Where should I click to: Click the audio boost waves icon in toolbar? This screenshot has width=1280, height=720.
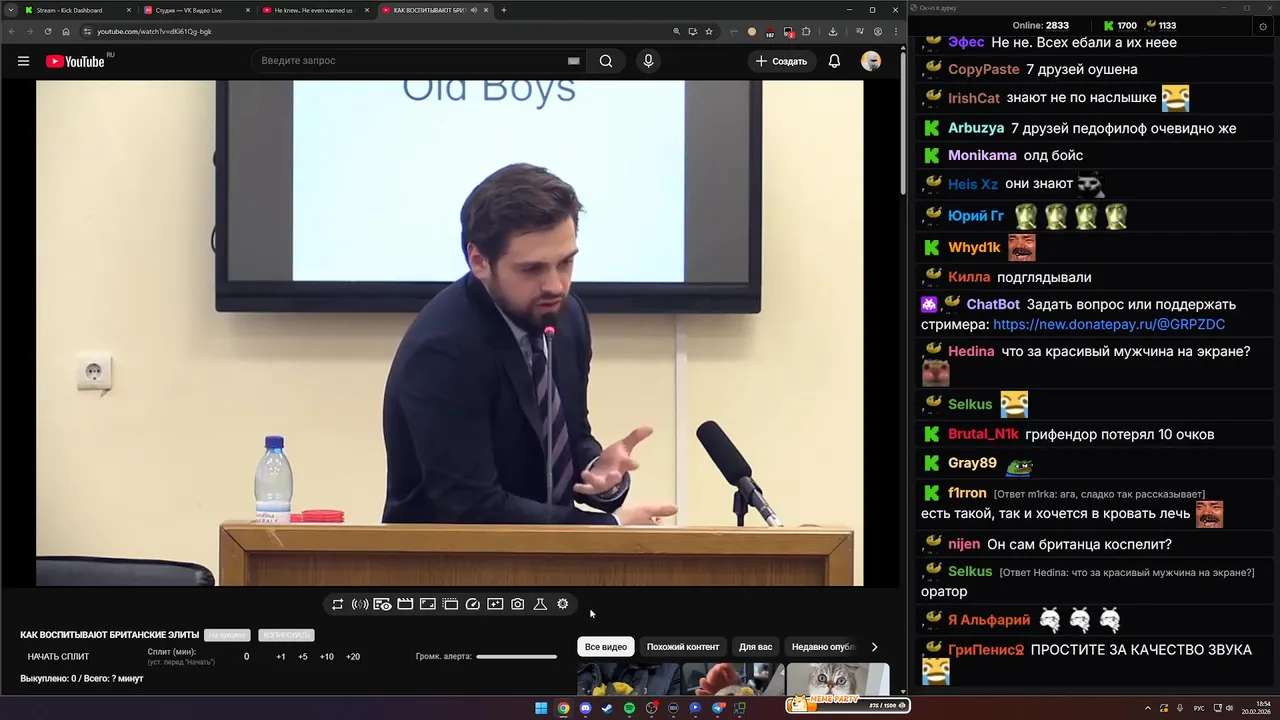click(x=360, y=604)
